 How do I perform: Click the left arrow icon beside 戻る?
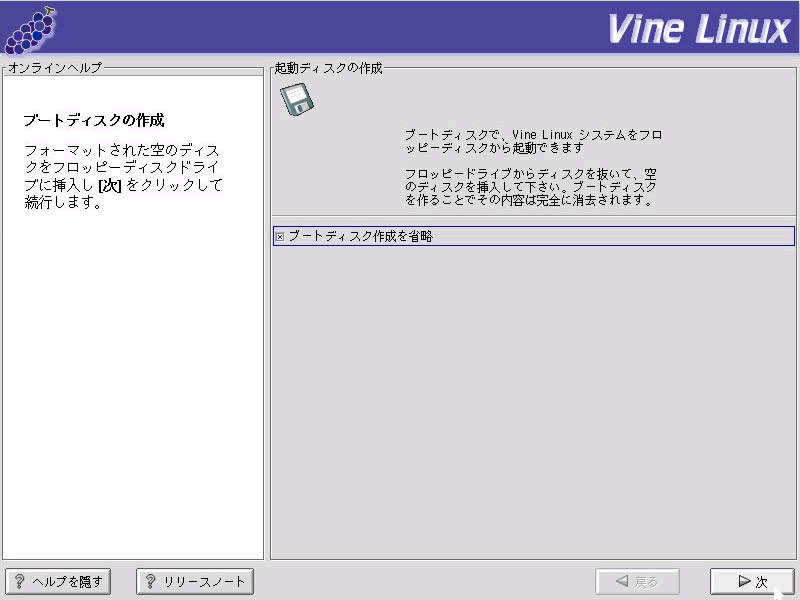(x=622, y=581)
